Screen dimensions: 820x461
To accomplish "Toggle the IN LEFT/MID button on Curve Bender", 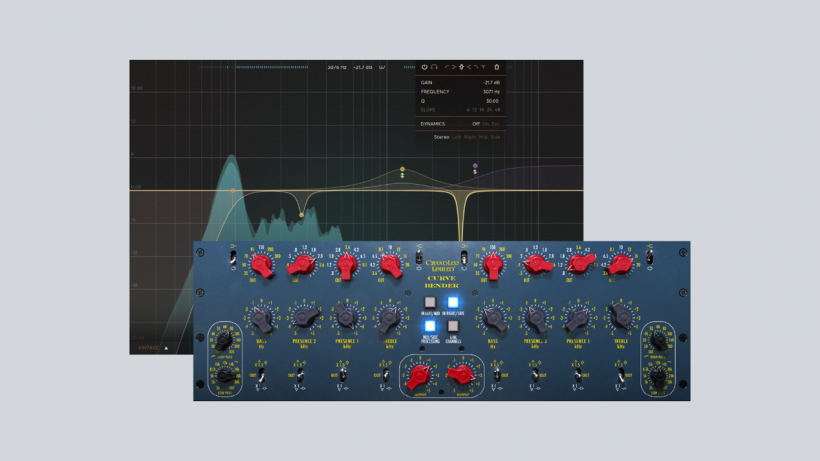I will [x=430, y=302].
